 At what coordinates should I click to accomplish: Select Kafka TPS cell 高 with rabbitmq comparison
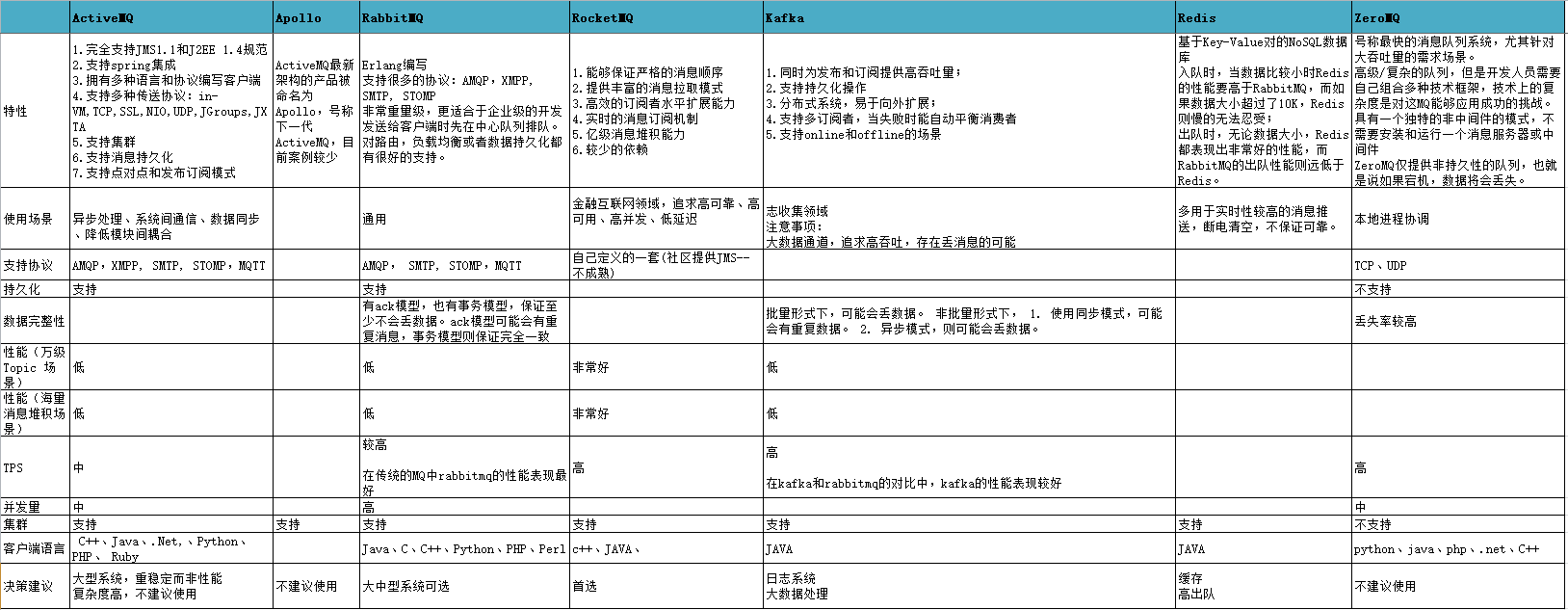970,467
